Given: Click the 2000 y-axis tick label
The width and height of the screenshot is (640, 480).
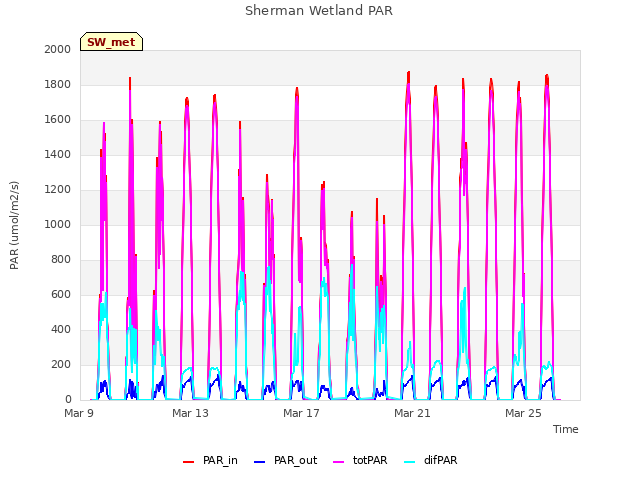Looking at the screenshot, I should pos(58,49).
